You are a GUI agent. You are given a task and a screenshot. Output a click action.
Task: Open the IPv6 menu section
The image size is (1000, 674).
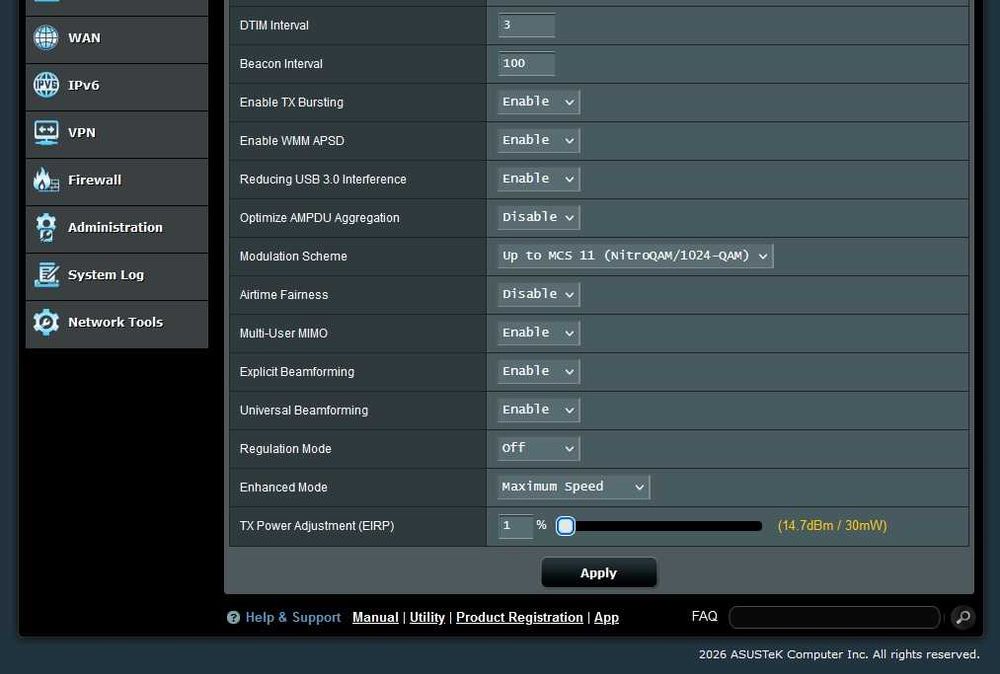(x=117, y=87)
